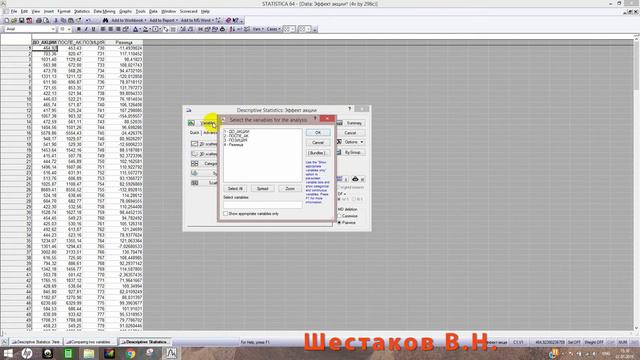Open the font color A toolbar control
The image size is (640, 360).
tap(136, 29)
